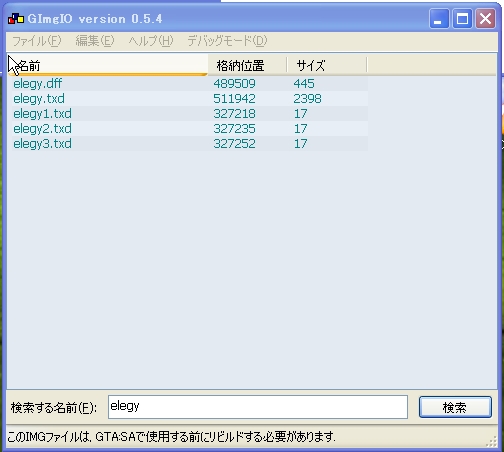This screenshot has height=452, width=504.
Task: Select the elegy2.txd file entry
Action: (42, 128)
